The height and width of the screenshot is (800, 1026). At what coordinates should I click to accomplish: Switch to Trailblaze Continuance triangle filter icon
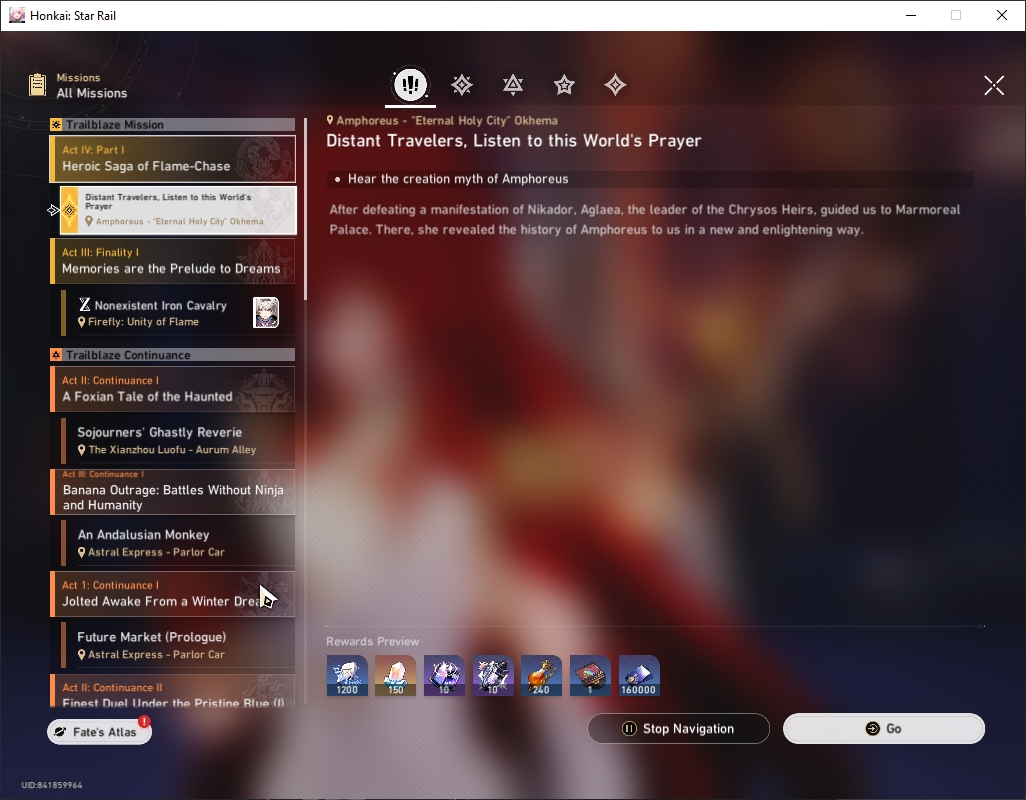coord(512,84)
